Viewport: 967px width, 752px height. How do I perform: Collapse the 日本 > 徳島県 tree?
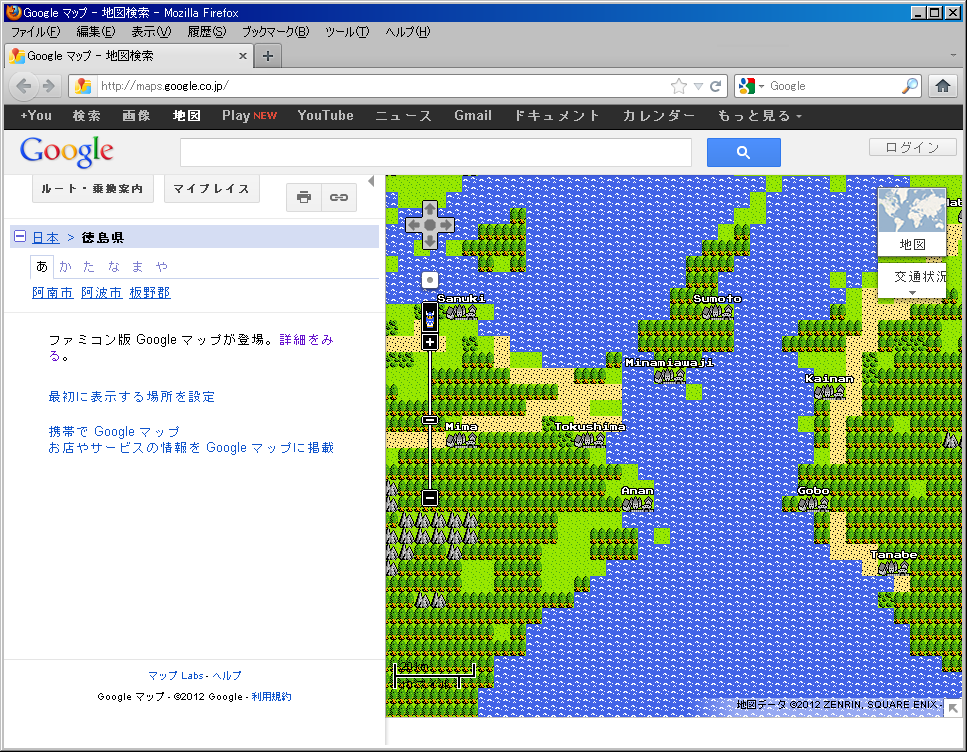[x=20, y=236]
